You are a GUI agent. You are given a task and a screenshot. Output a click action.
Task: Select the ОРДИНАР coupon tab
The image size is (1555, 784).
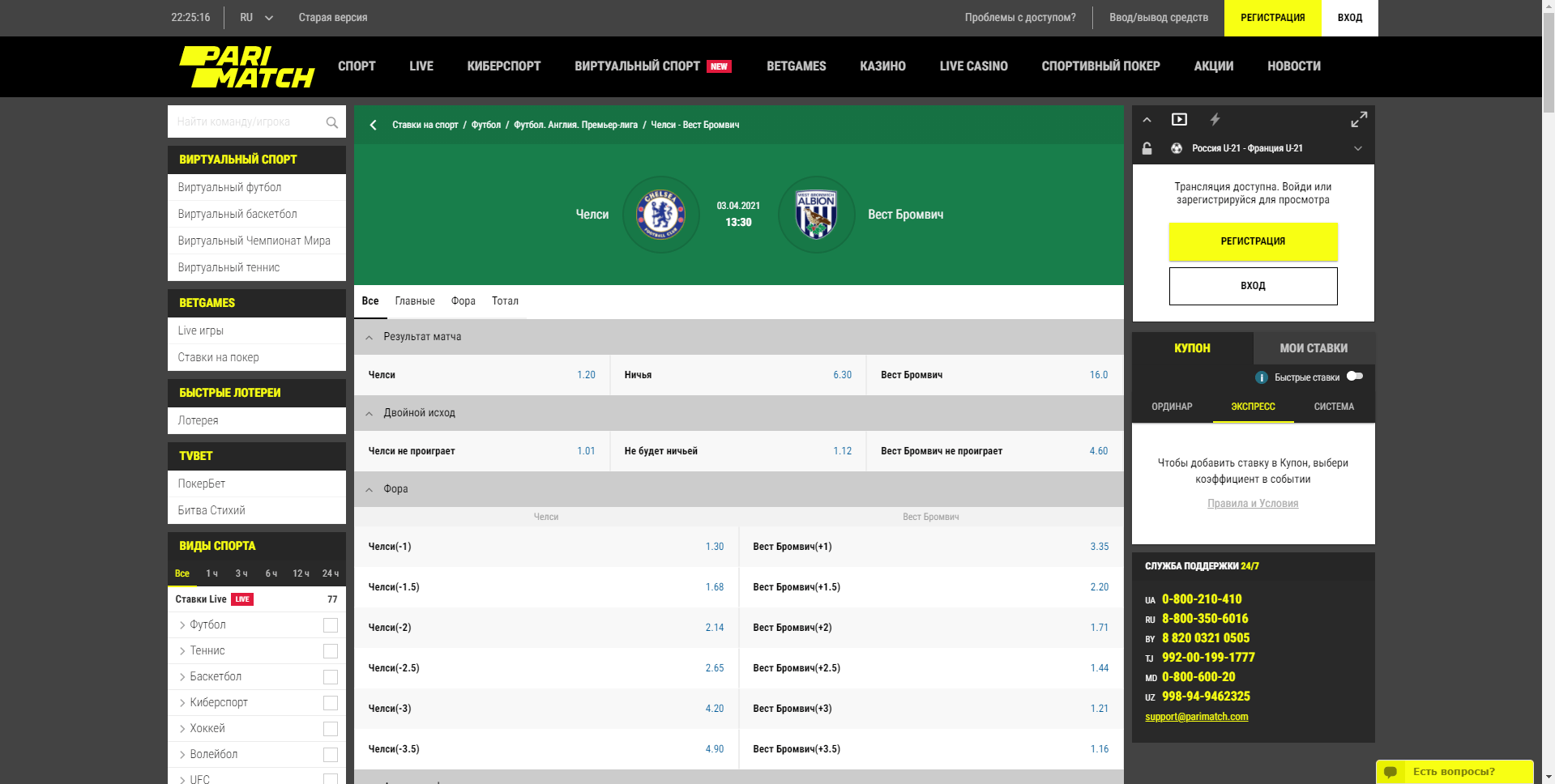click(x=1172, y=407)
